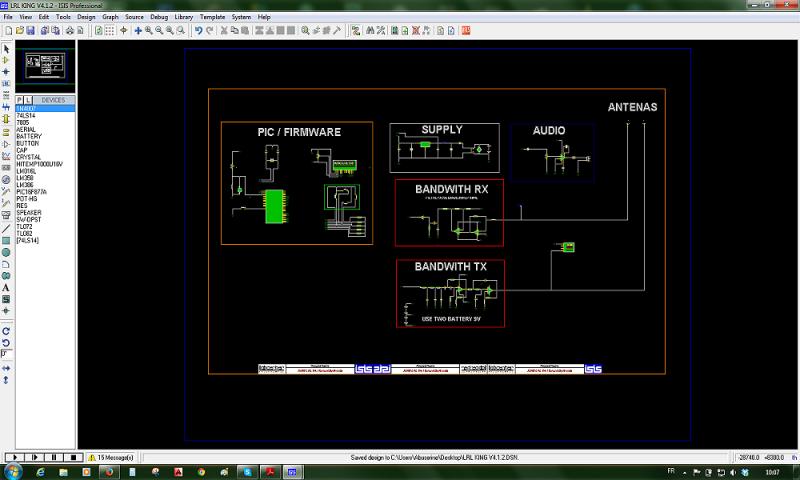The width and height of the screenshot is (800, 480).
Task: Open the Template menu
Action: tap(212, 17)
